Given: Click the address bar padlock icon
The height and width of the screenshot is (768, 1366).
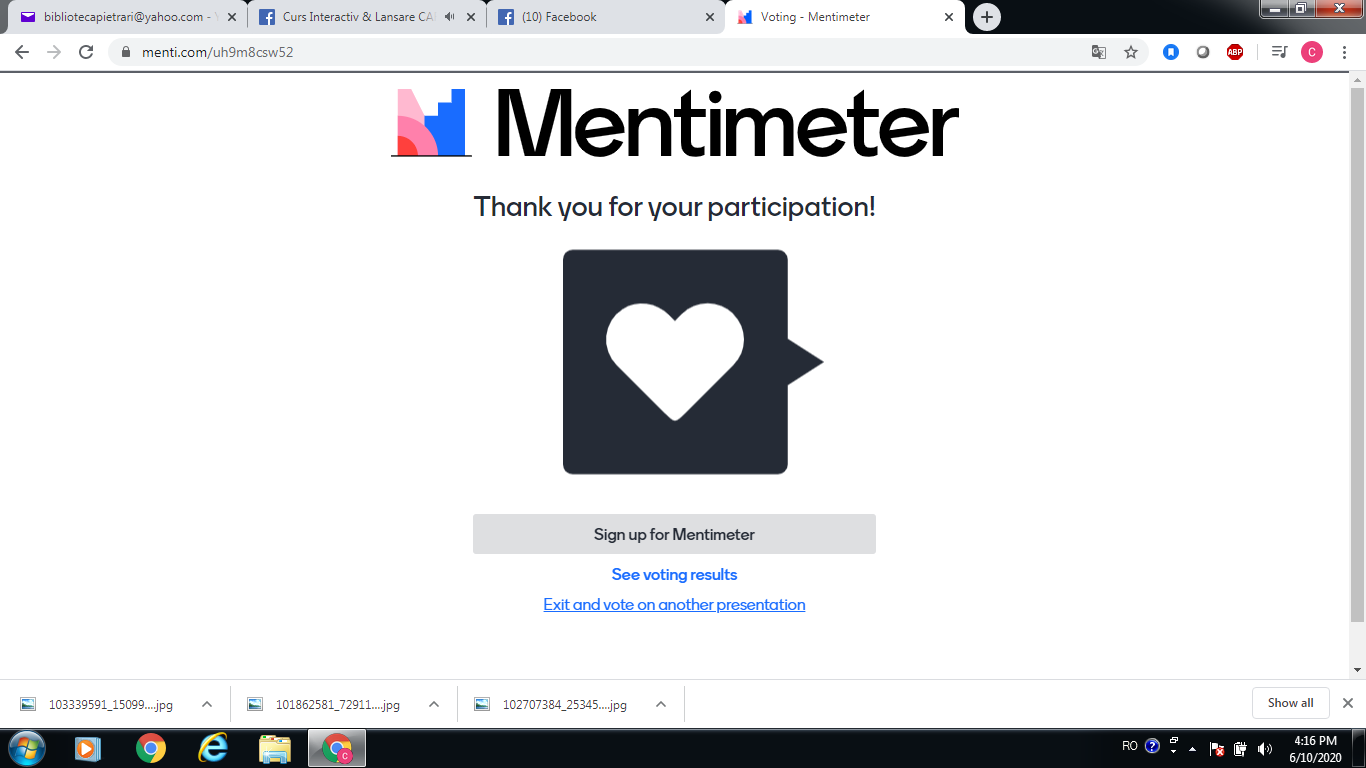Looking at the screenshot, I should (126, 52).
